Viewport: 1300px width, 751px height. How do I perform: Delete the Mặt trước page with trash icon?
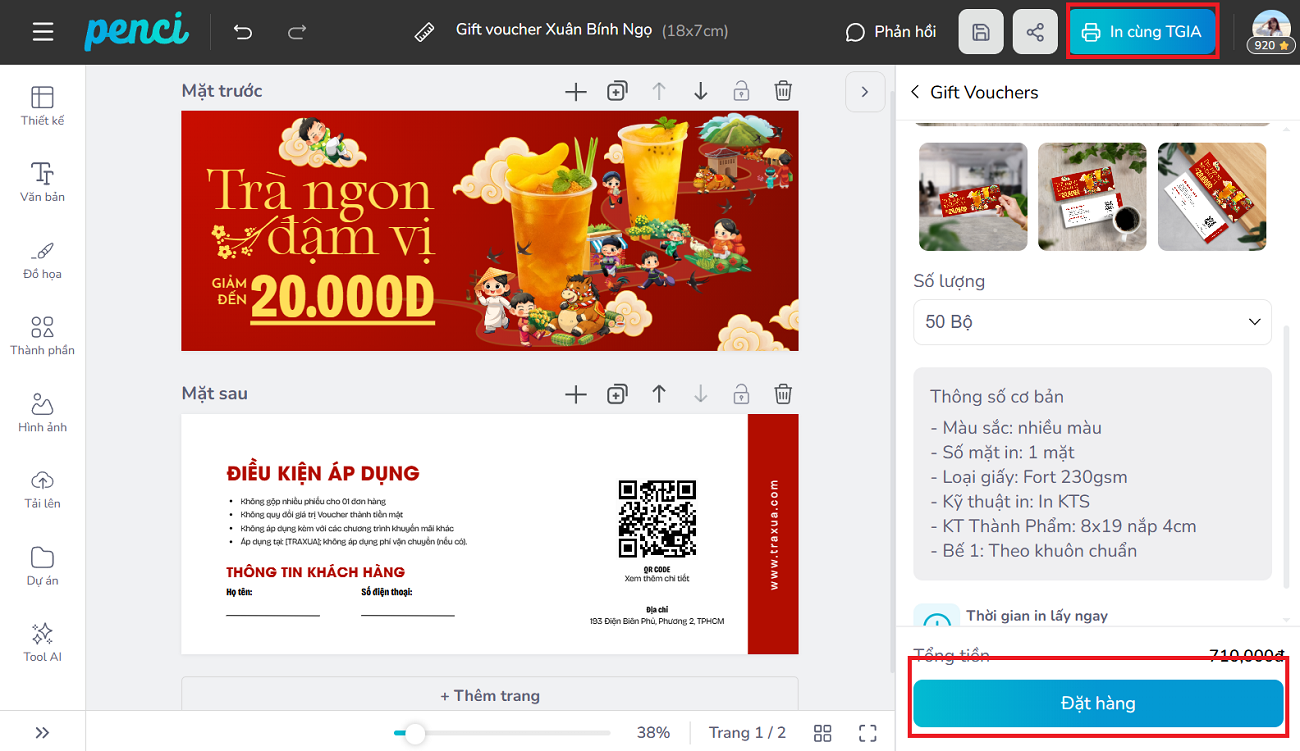click(784, 91)
